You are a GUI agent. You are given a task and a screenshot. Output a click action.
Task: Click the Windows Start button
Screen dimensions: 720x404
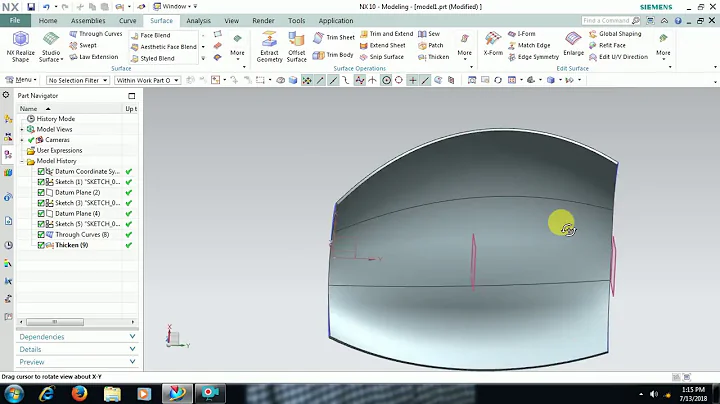(14, 394)
